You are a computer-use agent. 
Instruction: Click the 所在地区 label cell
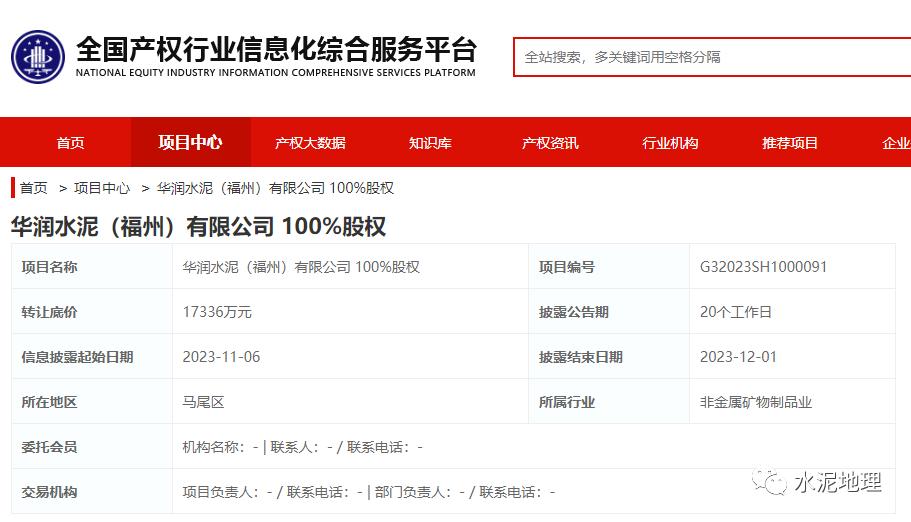[x=92, y=402]
